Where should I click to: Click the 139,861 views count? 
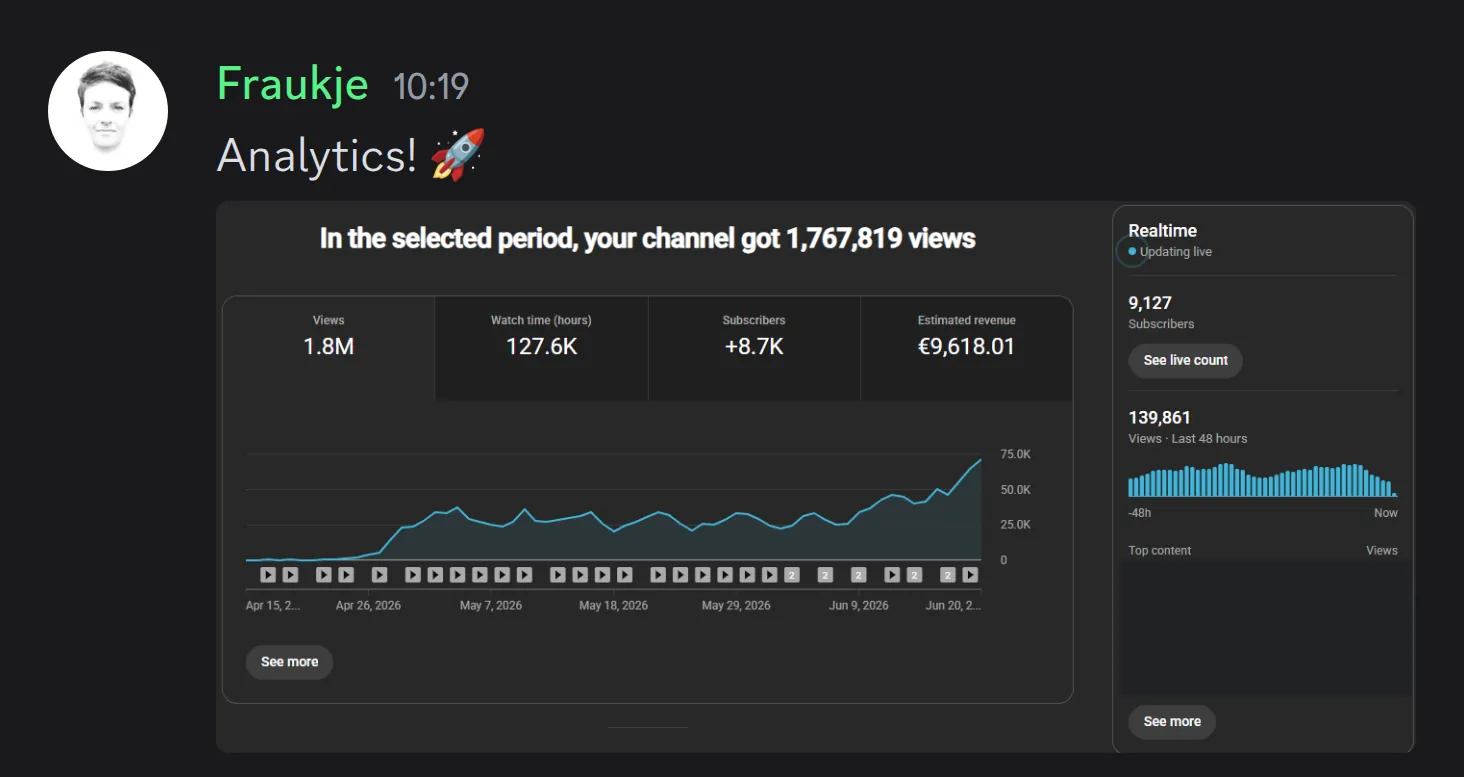pyautogui.click(x=1160, y=418)
